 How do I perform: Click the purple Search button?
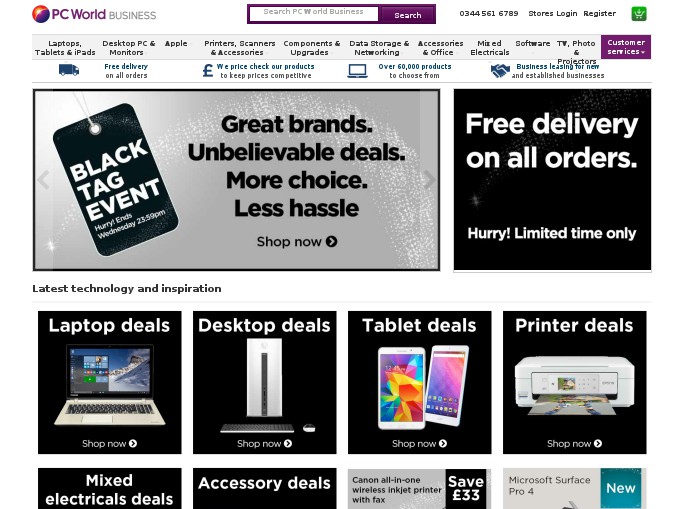click(x=408, y=15)
